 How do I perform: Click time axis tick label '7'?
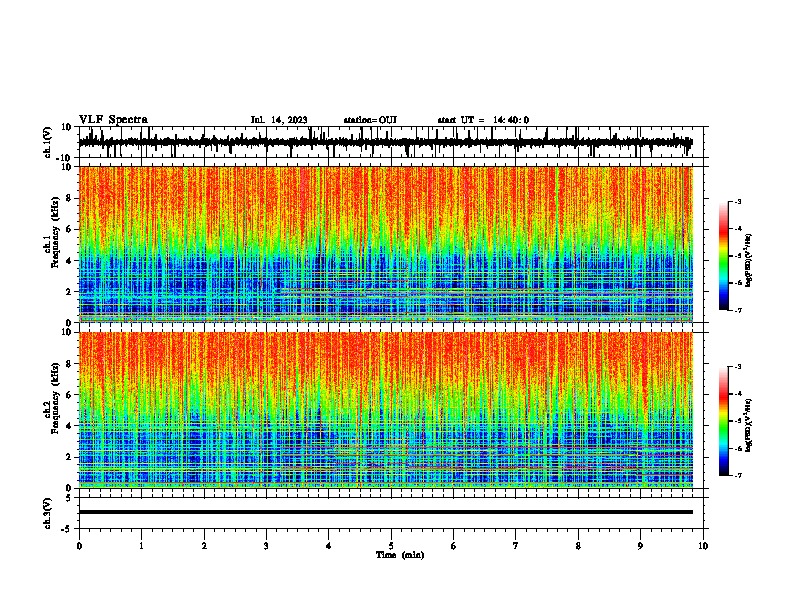[516, 546]
